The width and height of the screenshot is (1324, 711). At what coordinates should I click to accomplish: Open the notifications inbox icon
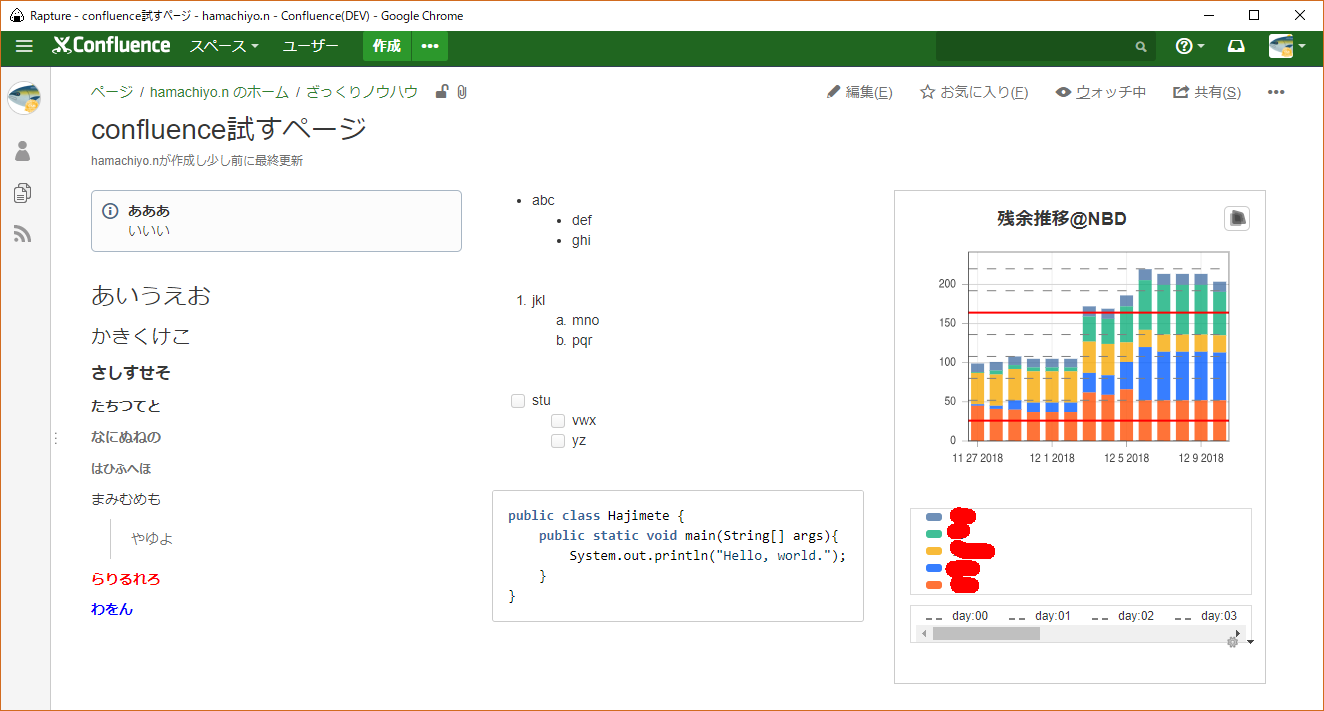tap(1236, 46)
